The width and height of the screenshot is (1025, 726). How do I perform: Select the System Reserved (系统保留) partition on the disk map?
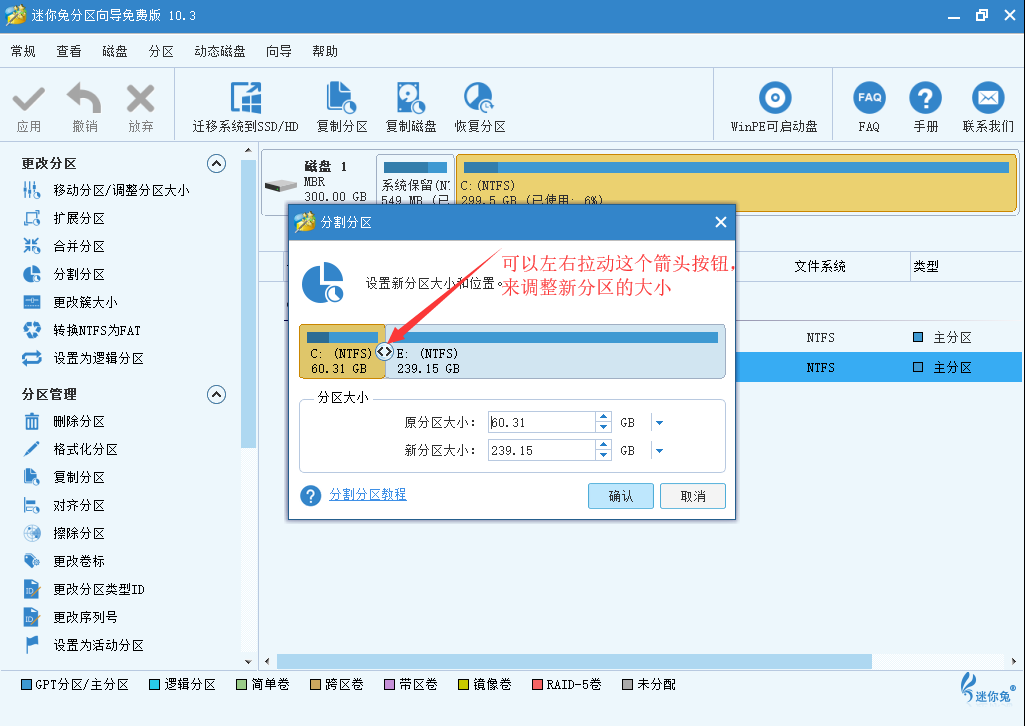415,182
